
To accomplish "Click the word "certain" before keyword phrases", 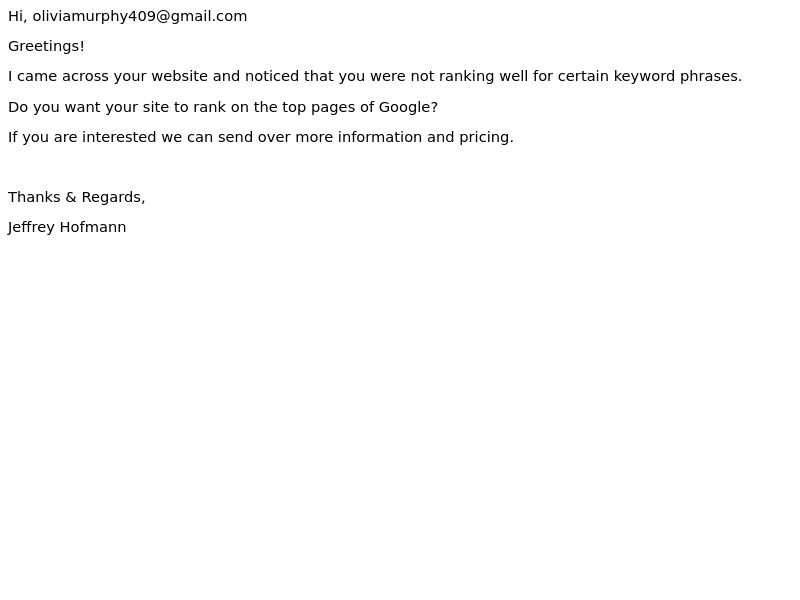I will (583, 76).
